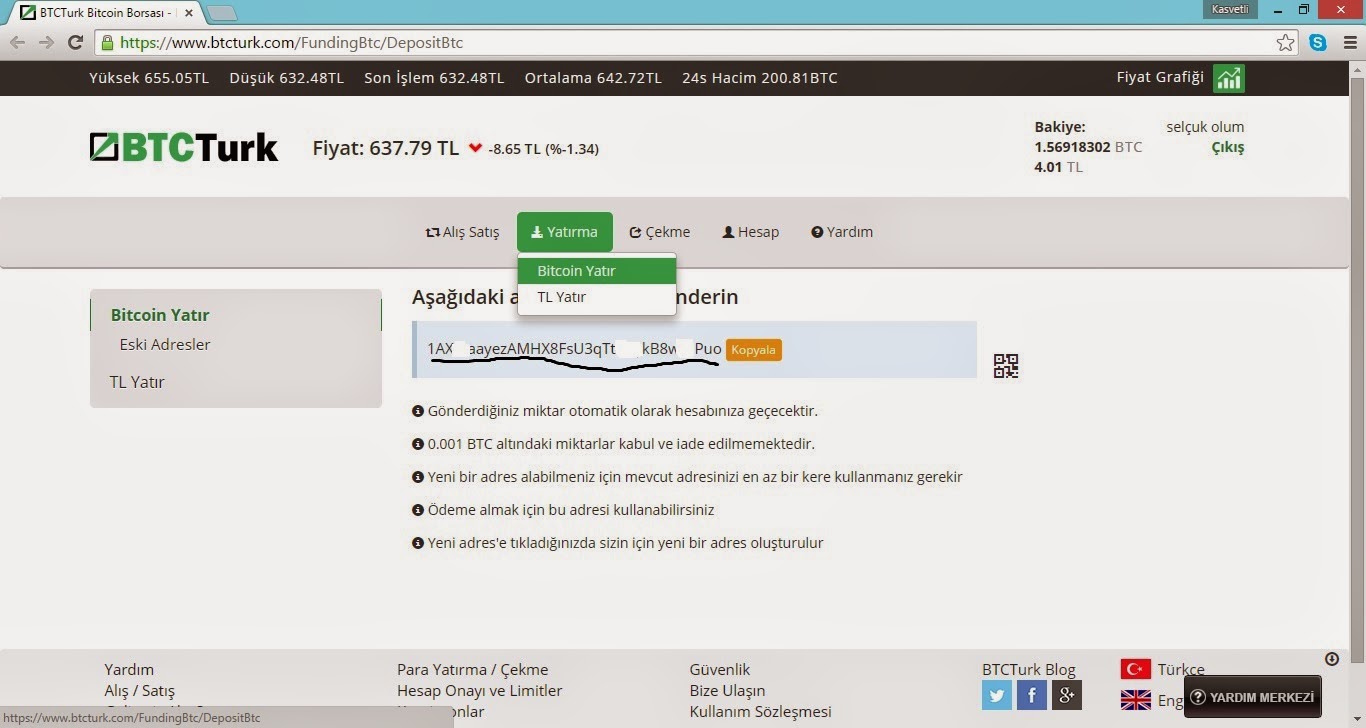Click the info icon above help widget

pos(1332,658)
